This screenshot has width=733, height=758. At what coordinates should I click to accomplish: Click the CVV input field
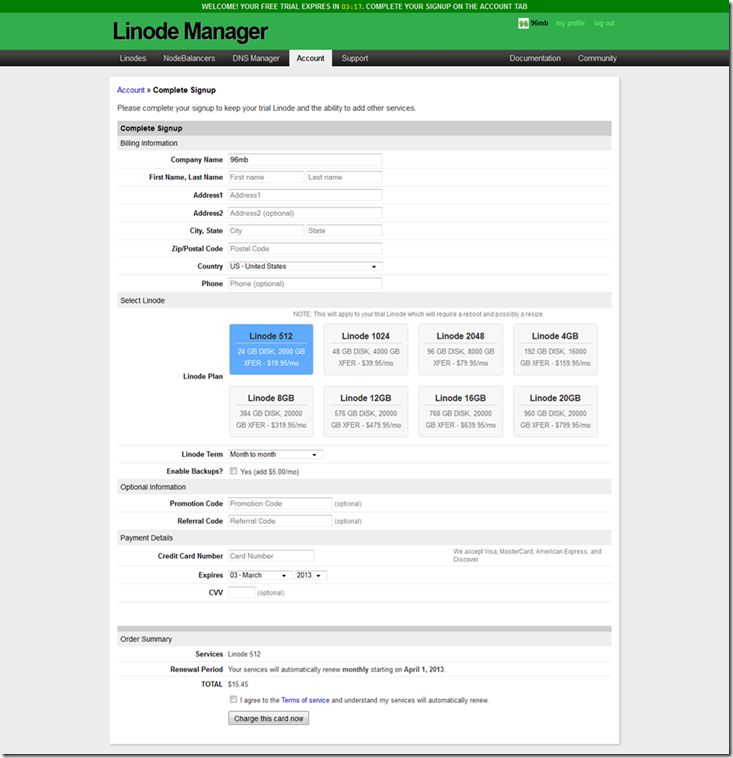click(241, 593)
